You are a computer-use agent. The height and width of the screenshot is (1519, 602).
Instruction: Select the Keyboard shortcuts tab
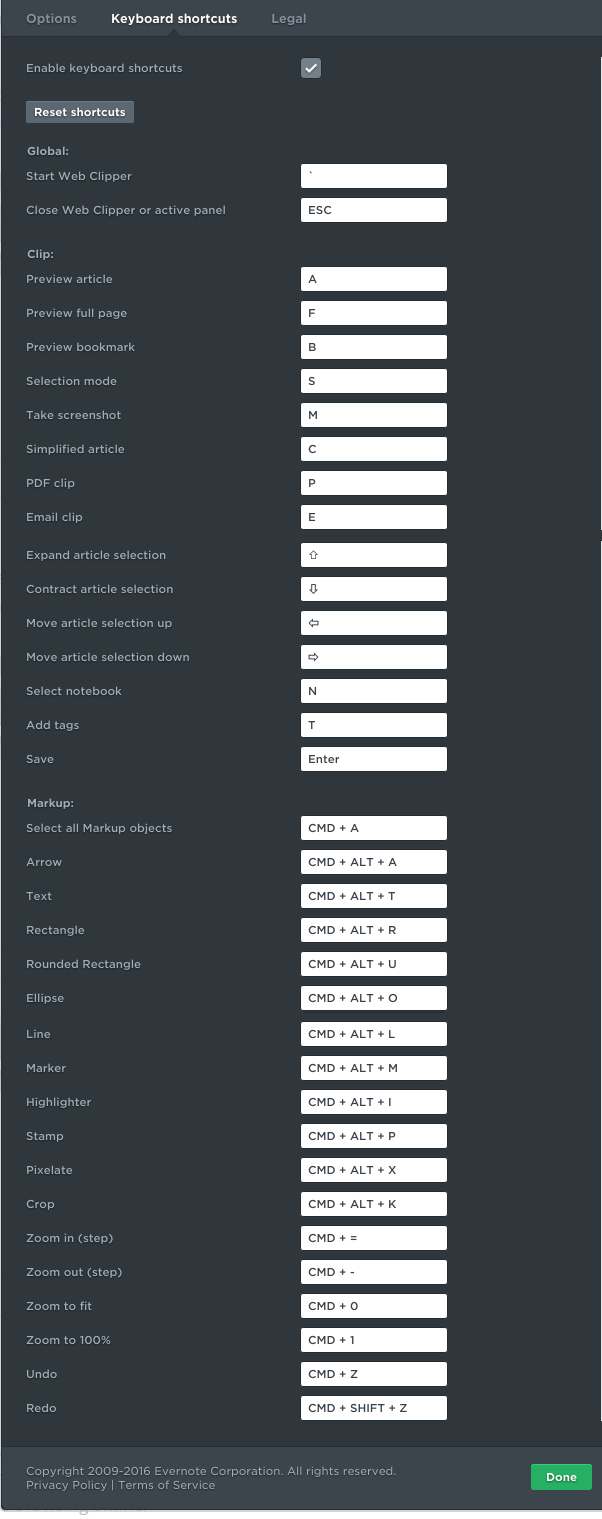pos(174,18)
